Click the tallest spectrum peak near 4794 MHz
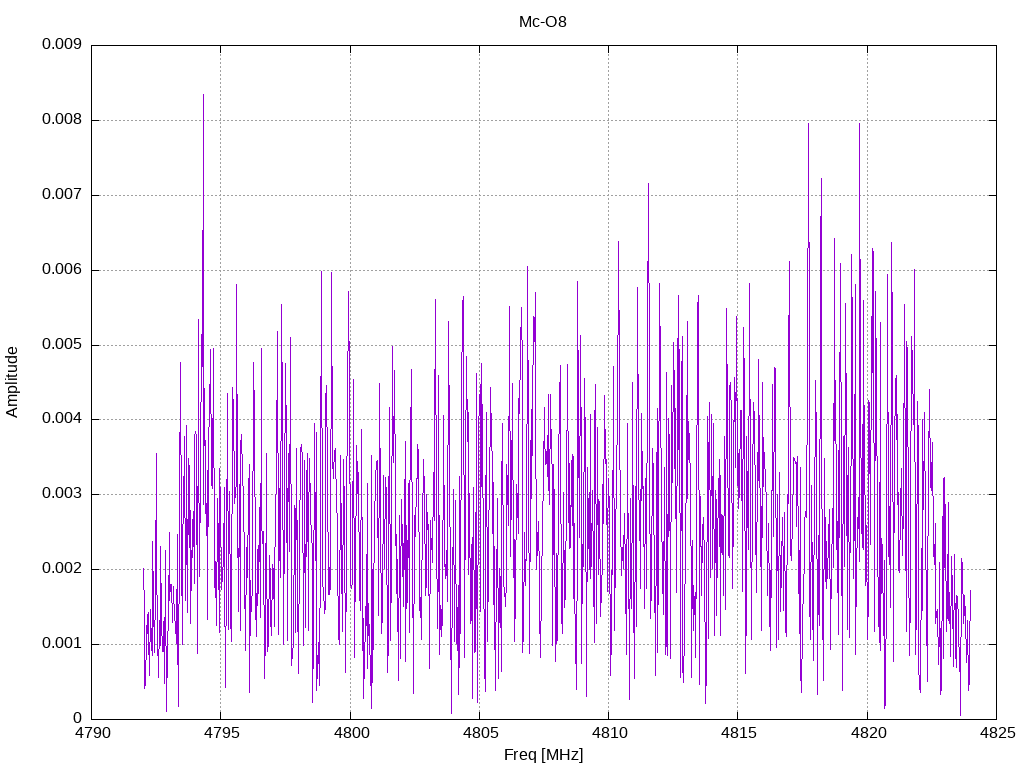1024x768 pixels. (x=203, y=96)
